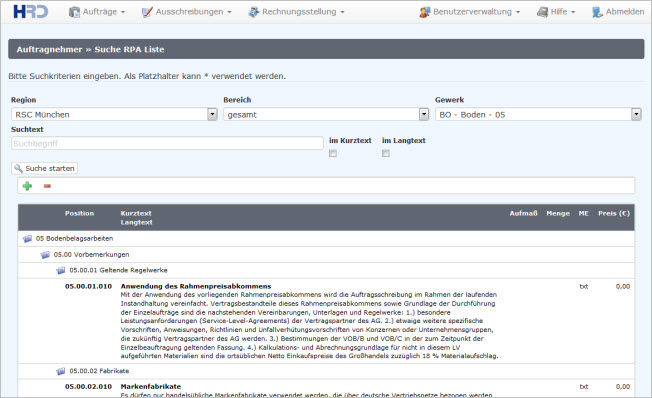This screenshot has width=652, height=398.
Task: Click folder icon of 05.00 Vorbemerkungen
Action: tap(45, 255)
